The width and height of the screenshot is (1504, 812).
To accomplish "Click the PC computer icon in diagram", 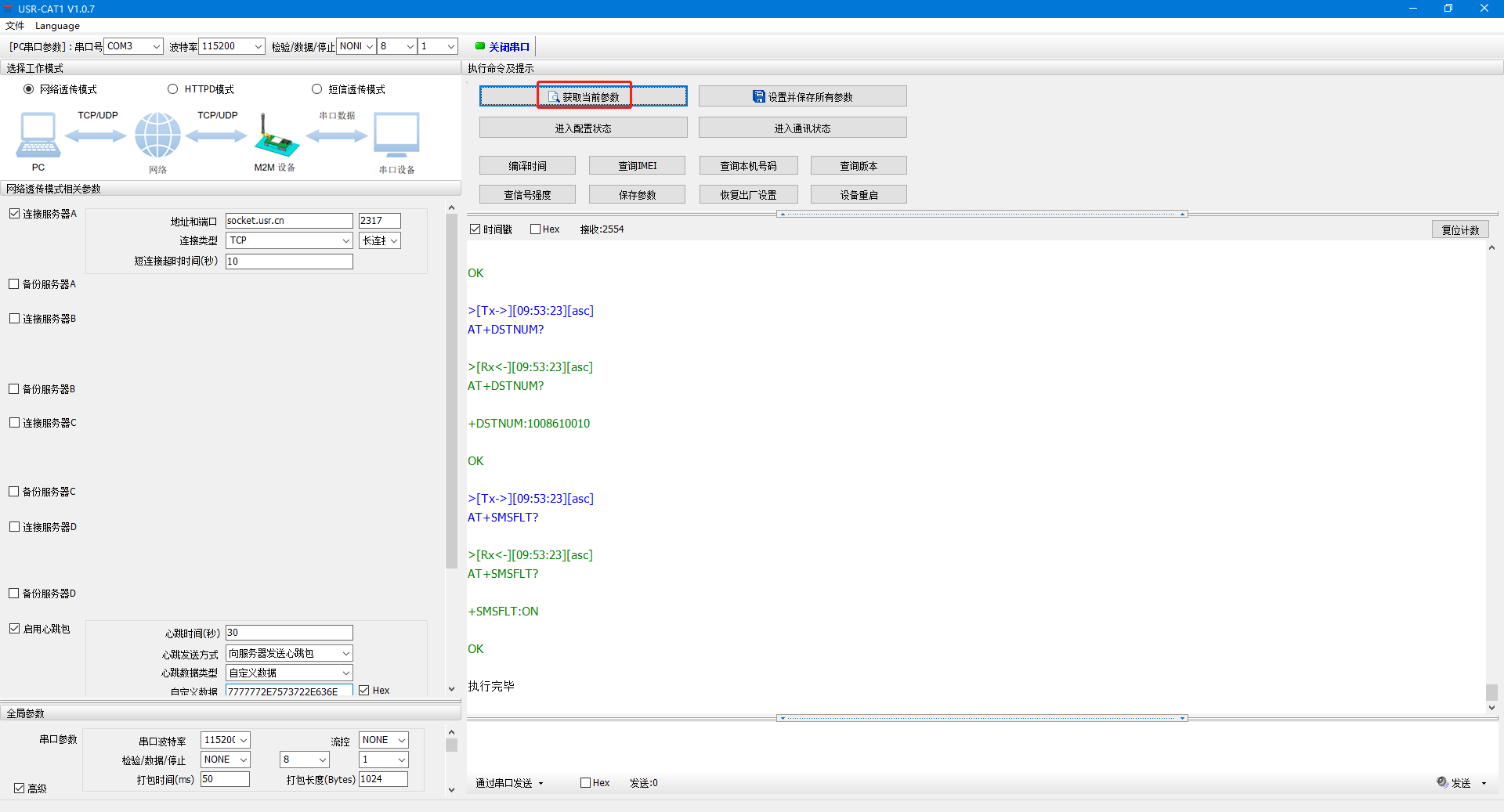I will [x=38, y=135].
